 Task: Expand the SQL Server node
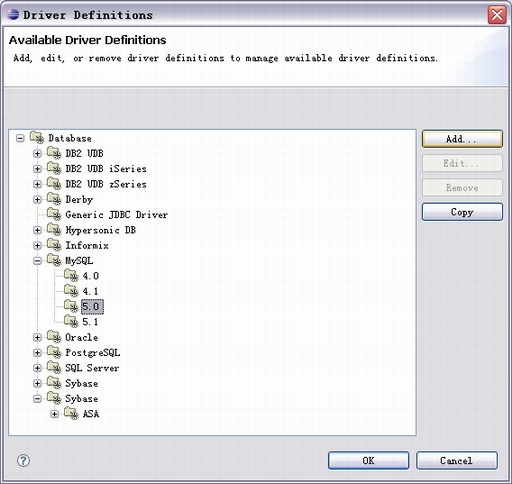[x=37, y=368]
